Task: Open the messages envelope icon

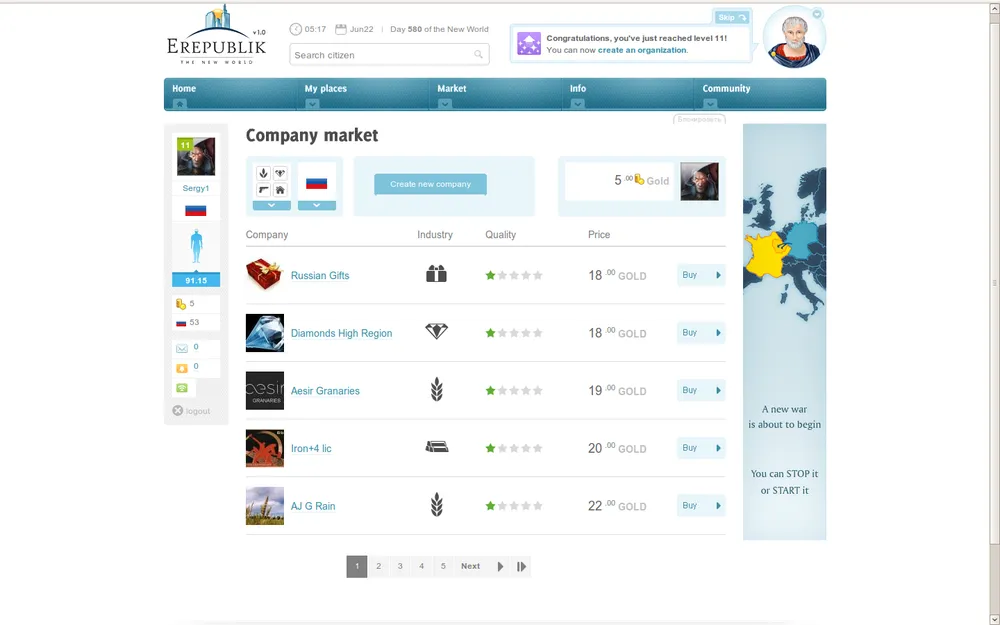Action: coord(182,348)
